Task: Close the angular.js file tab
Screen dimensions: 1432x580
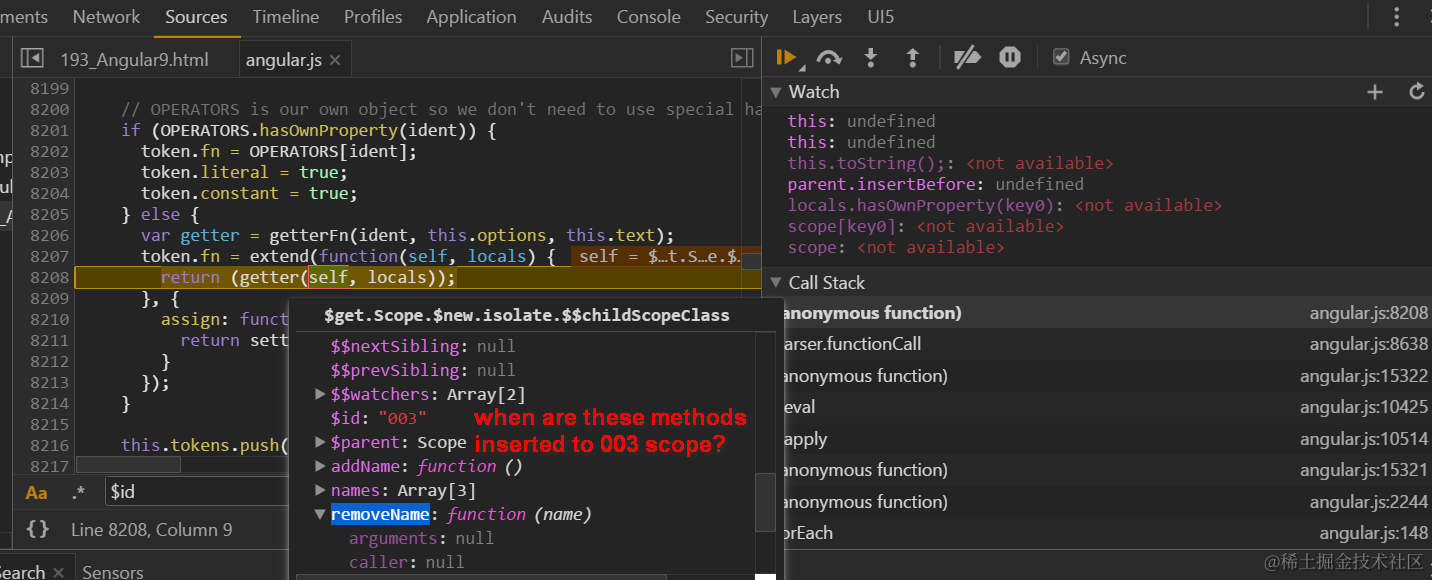Action: coord(335,60)
